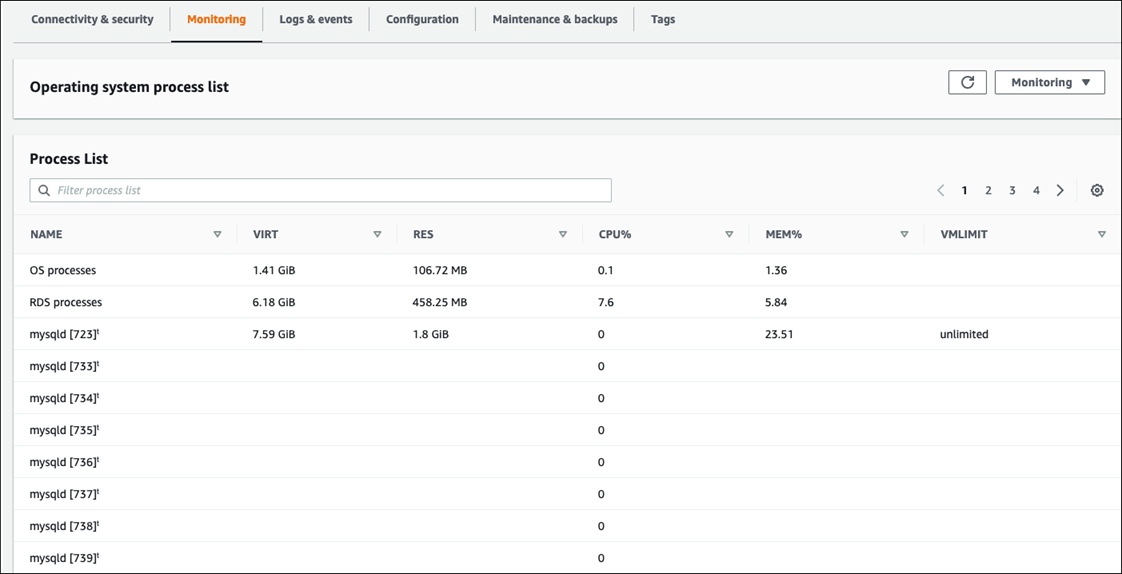The image size is (1122, 574).
Task: Sort by VIRT column arrow
Action: 377,235
